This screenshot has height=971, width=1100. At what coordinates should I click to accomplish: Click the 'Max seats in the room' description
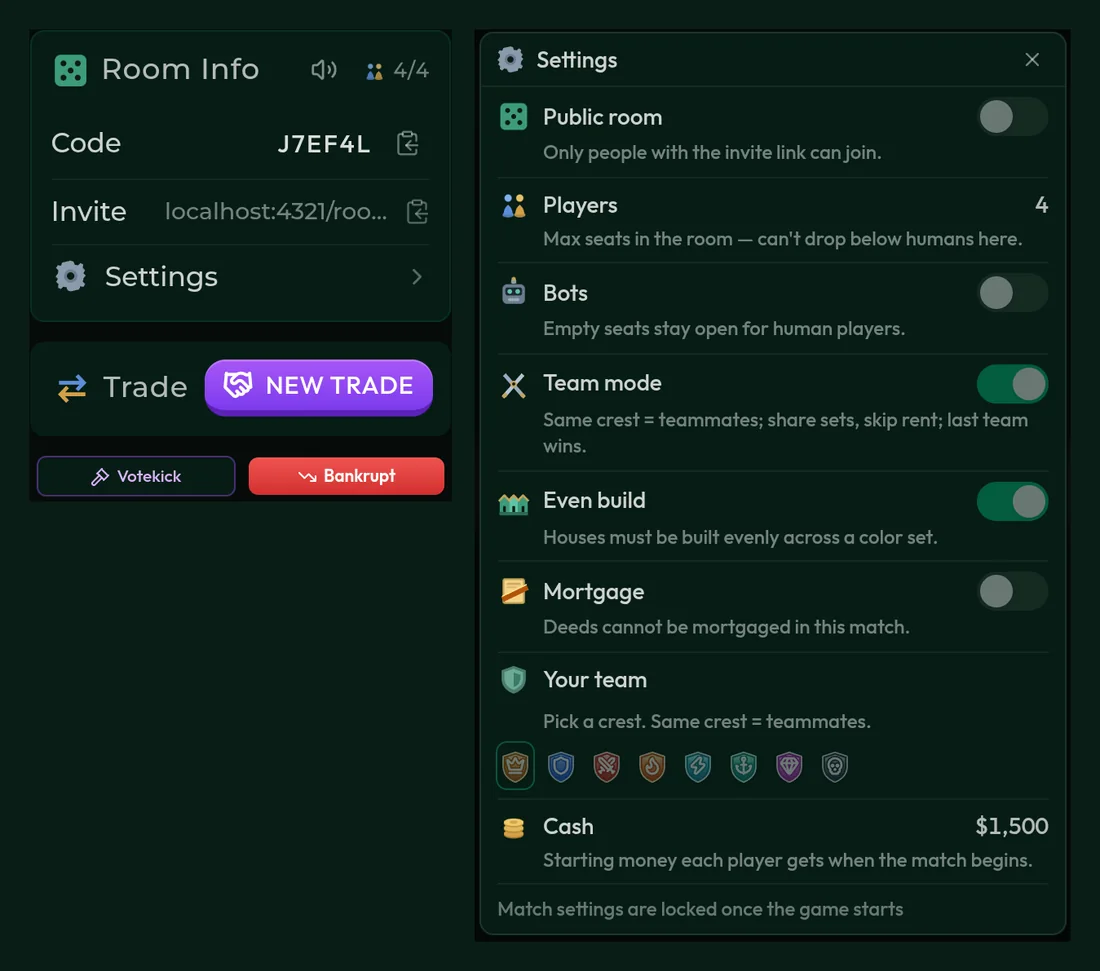click(782, 239)
